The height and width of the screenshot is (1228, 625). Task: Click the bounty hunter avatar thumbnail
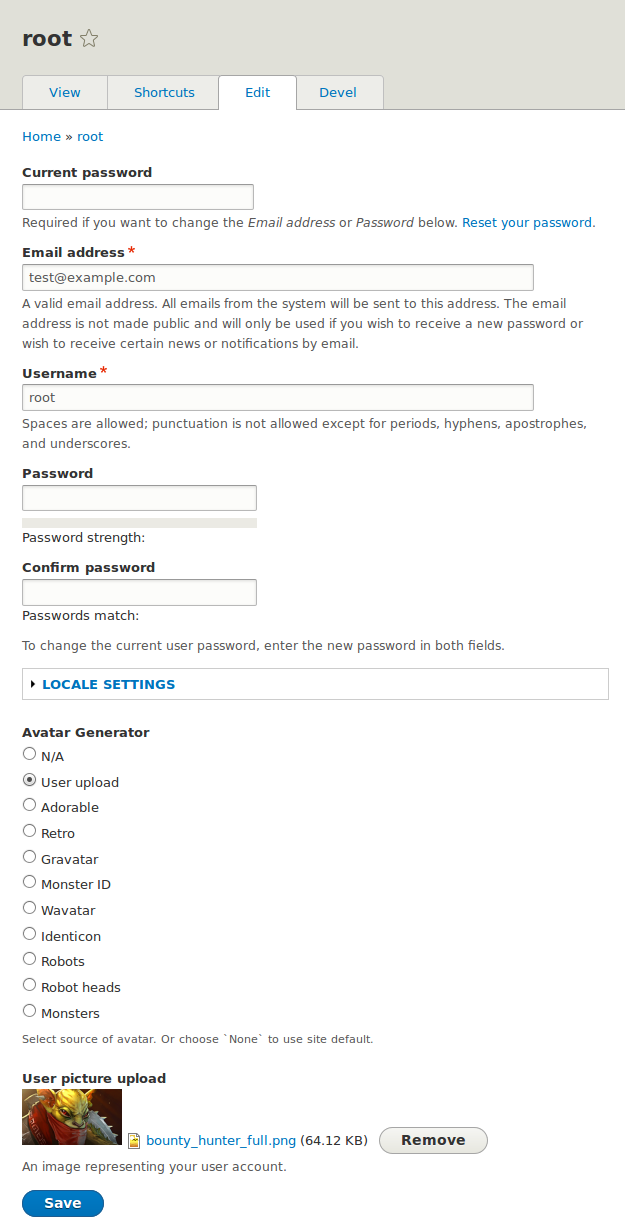click(72, 1117)
